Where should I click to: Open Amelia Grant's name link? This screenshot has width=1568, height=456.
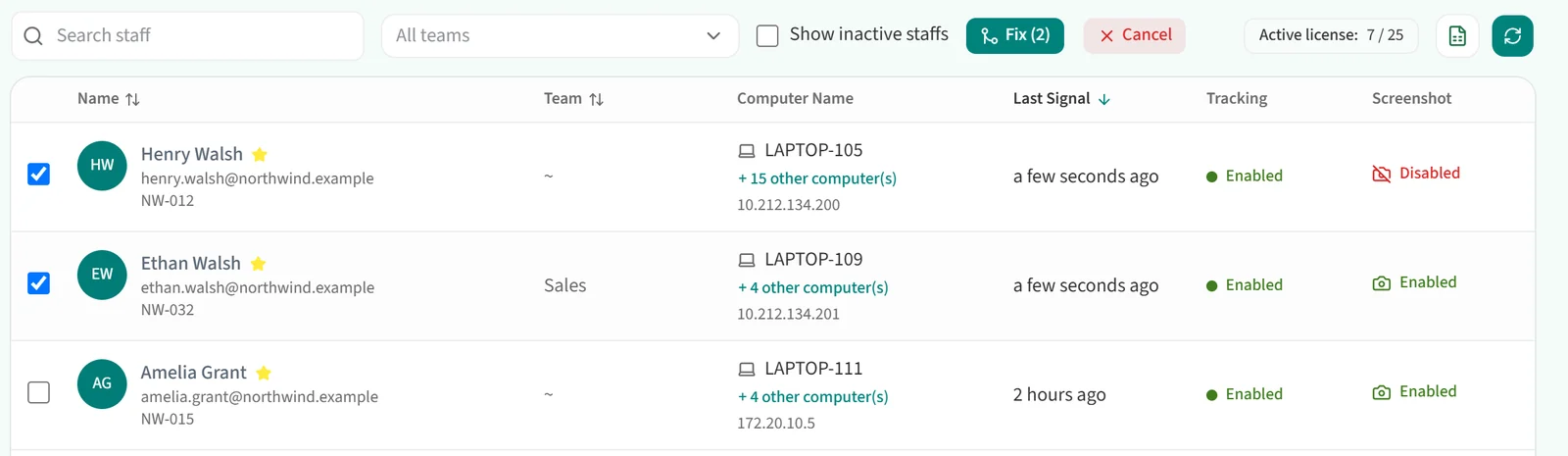(194, 373)
